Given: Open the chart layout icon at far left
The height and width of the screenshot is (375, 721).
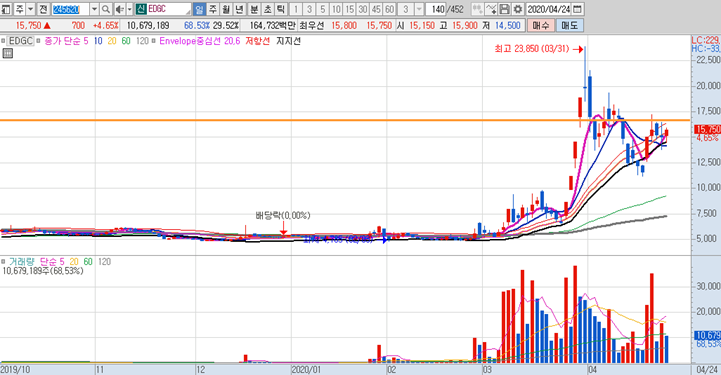Looking at the screenshot, I should click(x=6, y=9).
